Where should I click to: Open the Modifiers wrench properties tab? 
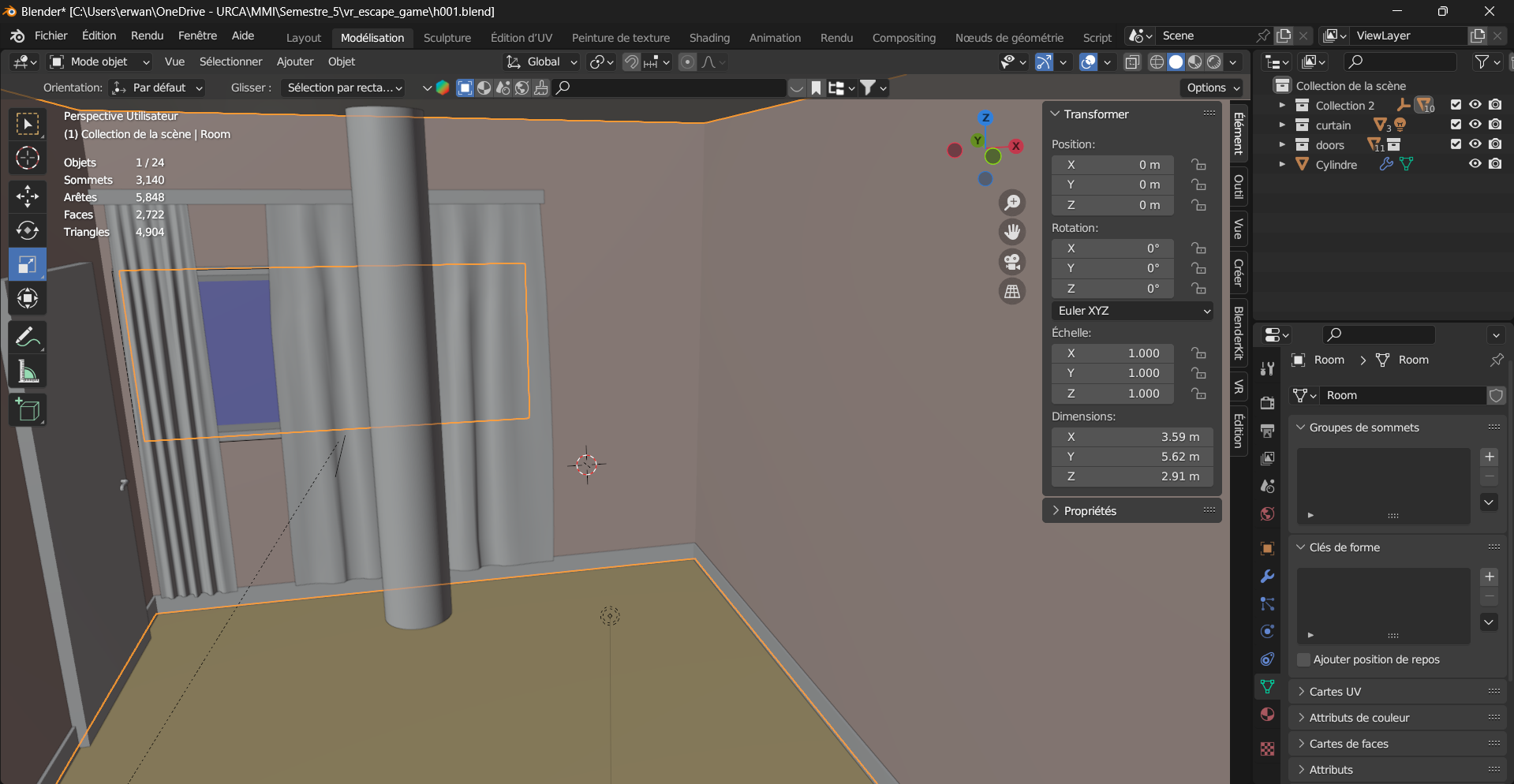coord(1267,577)
